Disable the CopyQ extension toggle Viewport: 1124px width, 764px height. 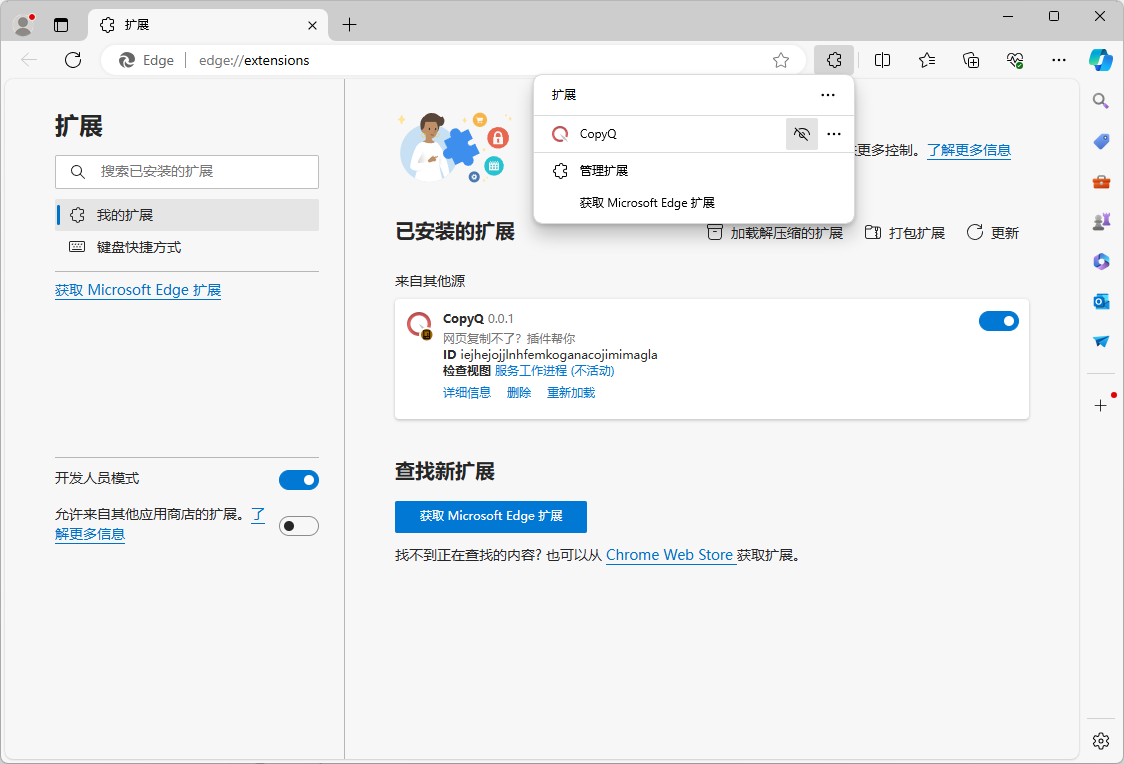pos(999,321)
